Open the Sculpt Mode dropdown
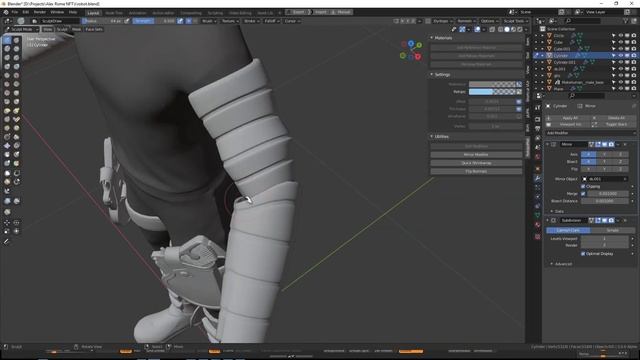This screenshot has width=640, height=360. (21, 29)
